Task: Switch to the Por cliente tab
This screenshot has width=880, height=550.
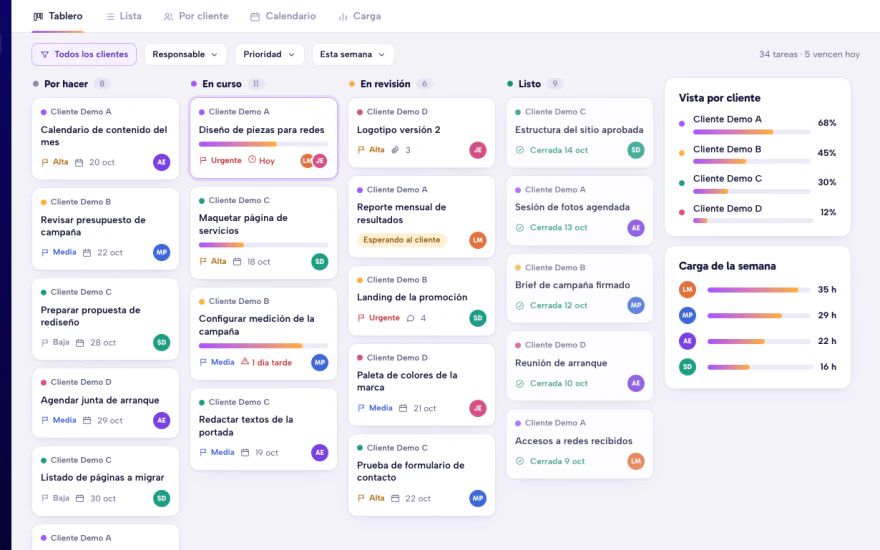Action: point(196,16)
